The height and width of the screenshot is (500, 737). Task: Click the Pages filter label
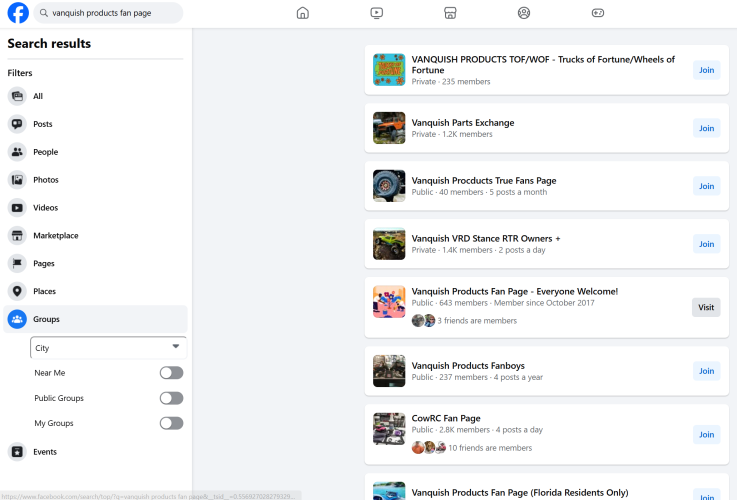click(44, 263)
